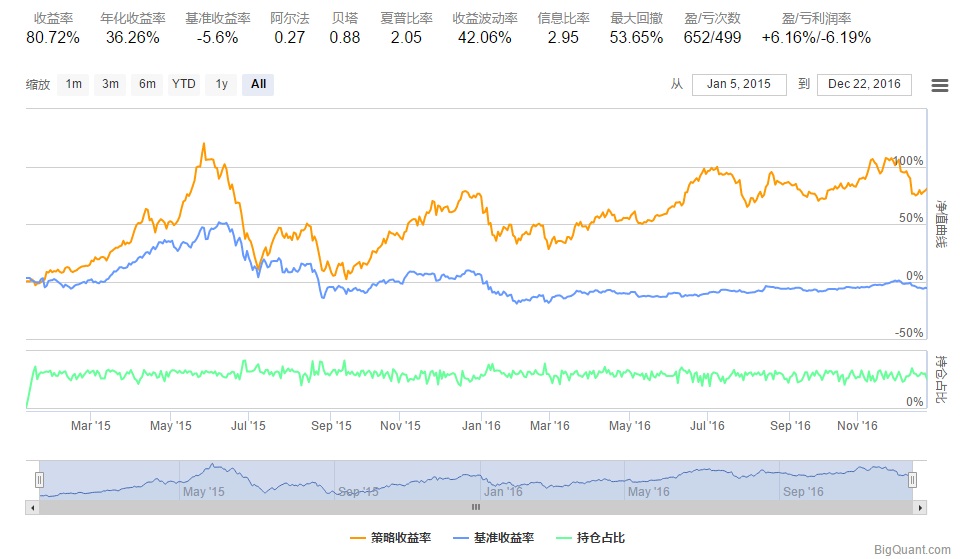Toggle 策略收益率 series in legend
Screen dimensions: 960x559
tap(391, 538)
